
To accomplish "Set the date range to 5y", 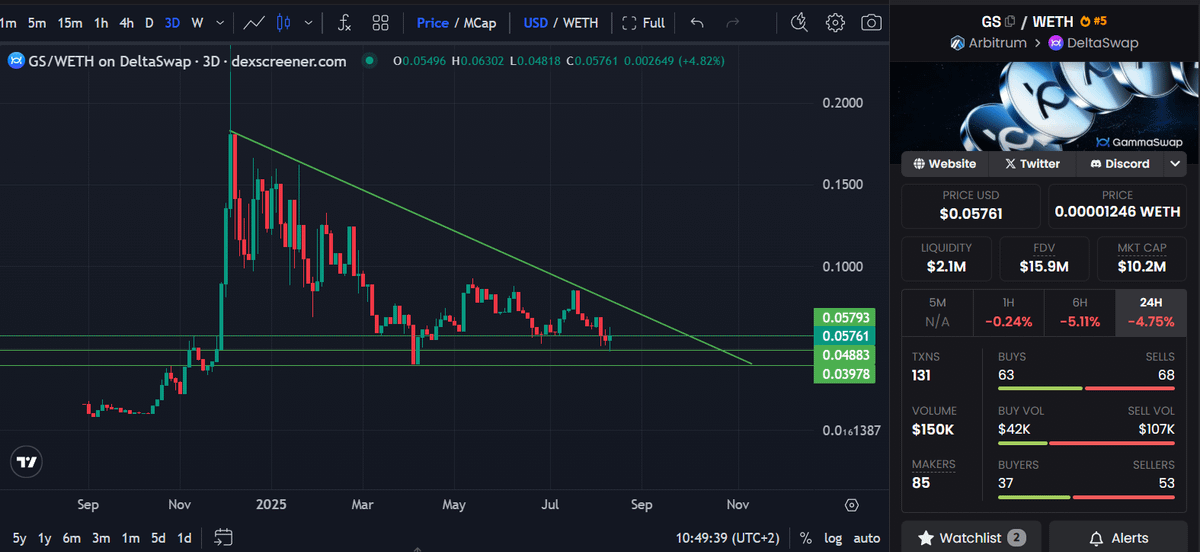I will pos(20,538).
